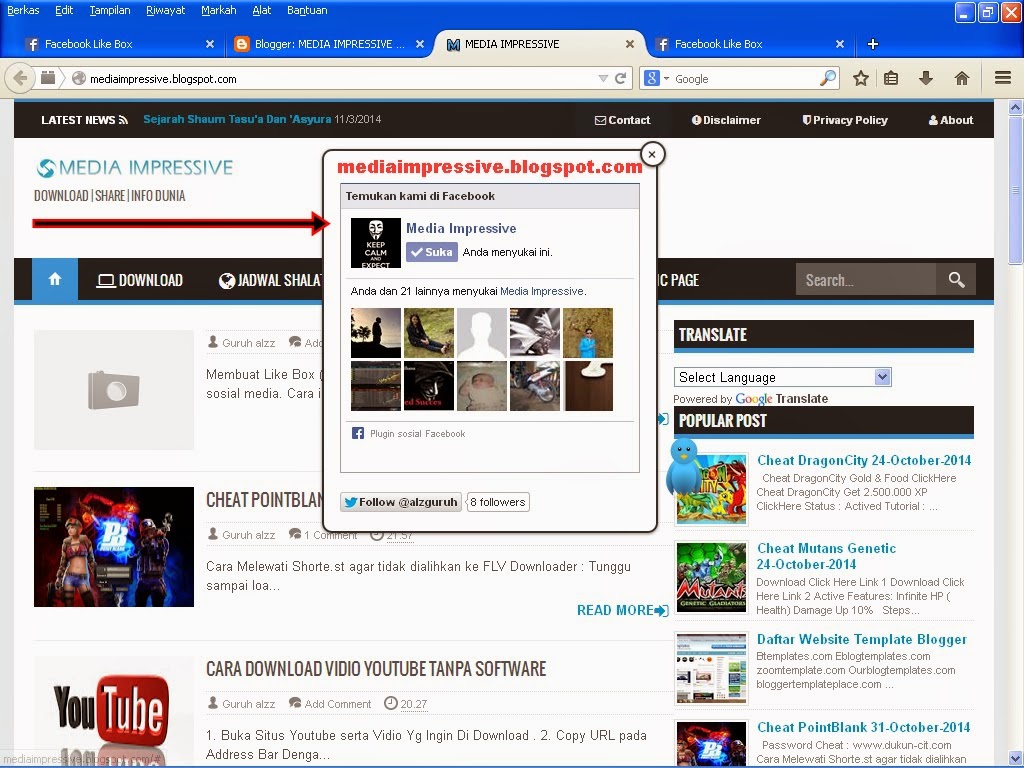Open the Berkas menu
The width and height of the screenshot is (1024, 768).
[23, 10]
